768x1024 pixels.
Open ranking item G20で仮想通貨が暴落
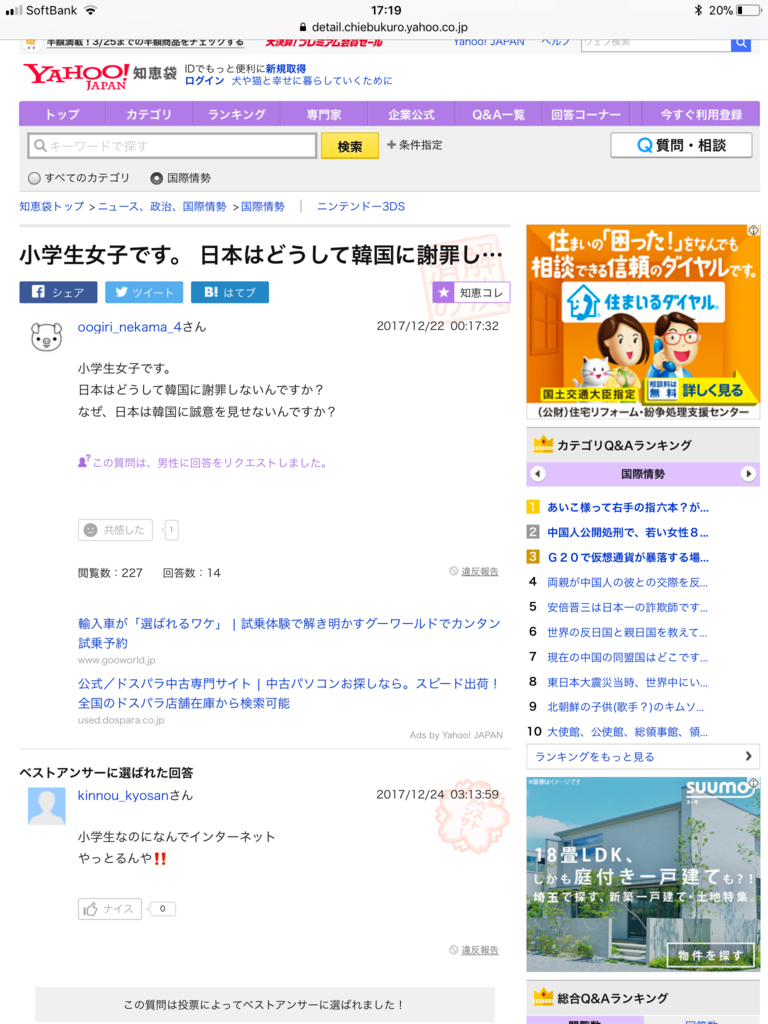point(628,558)
